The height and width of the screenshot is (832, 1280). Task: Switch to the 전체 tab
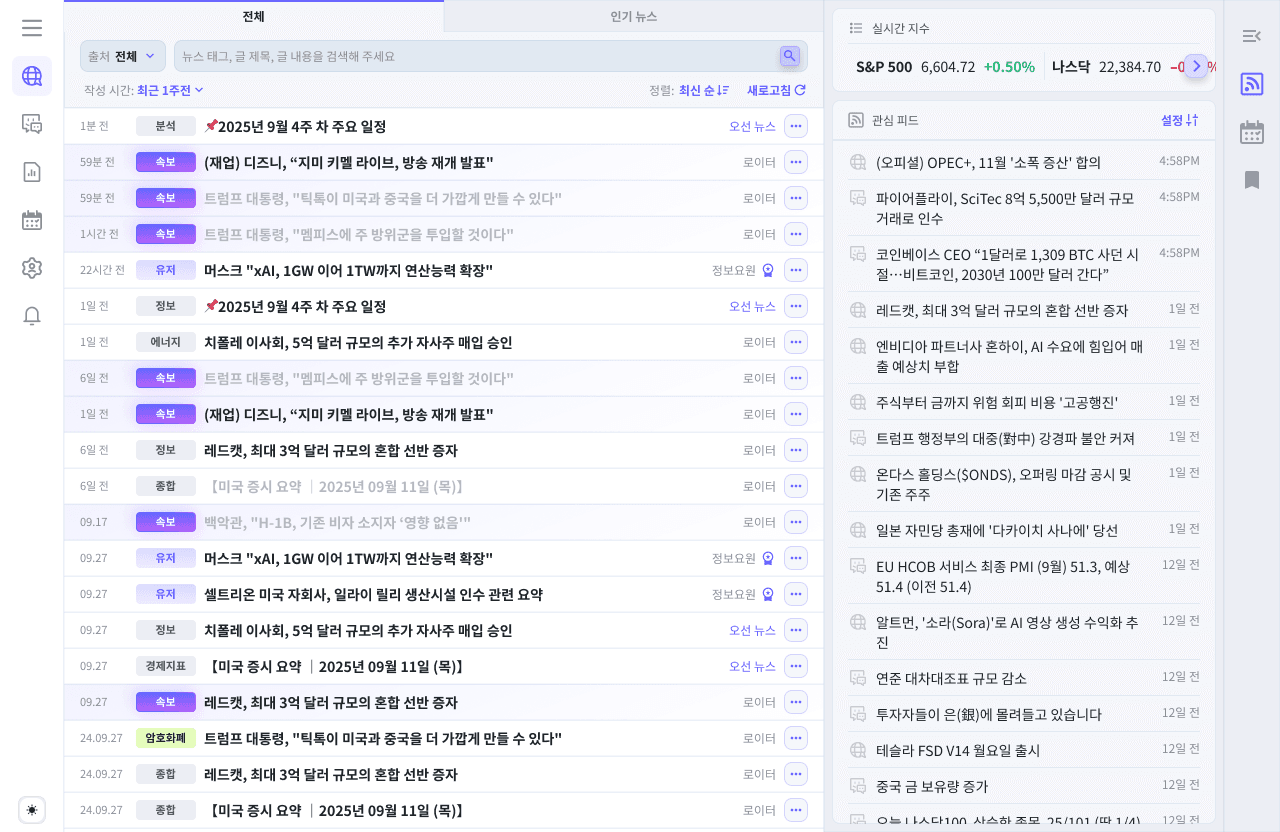pyautogui.click(x=254, y=16)
